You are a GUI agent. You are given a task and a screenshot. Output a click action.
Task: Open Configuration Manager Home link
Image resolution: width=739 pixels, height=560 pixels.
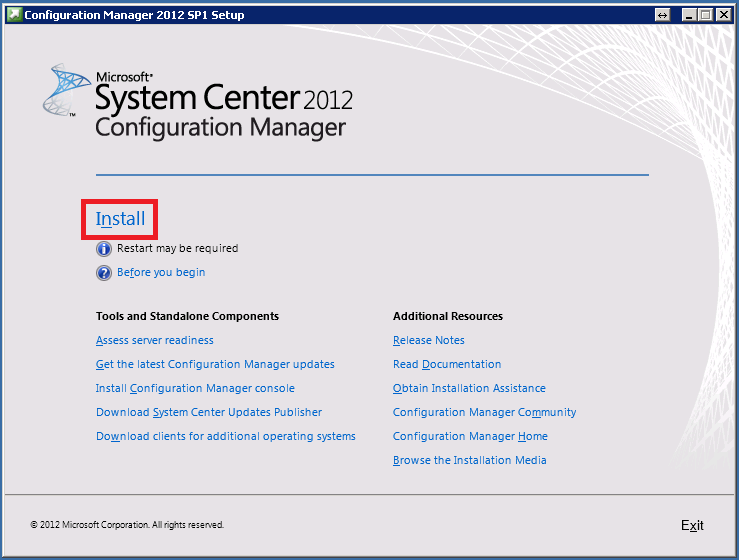pyautogui.click(x=470, y=436)
